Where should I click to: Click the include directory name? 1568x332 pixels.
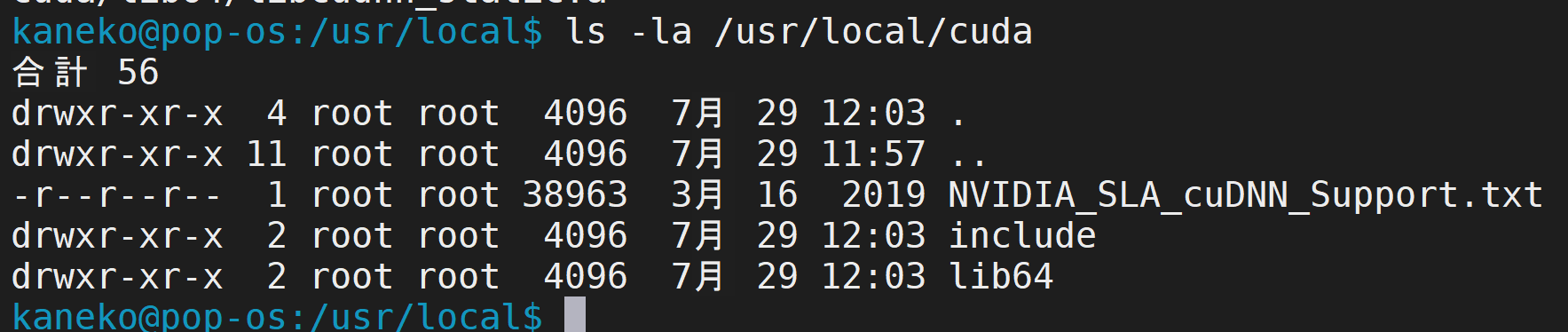point(1022,236)
